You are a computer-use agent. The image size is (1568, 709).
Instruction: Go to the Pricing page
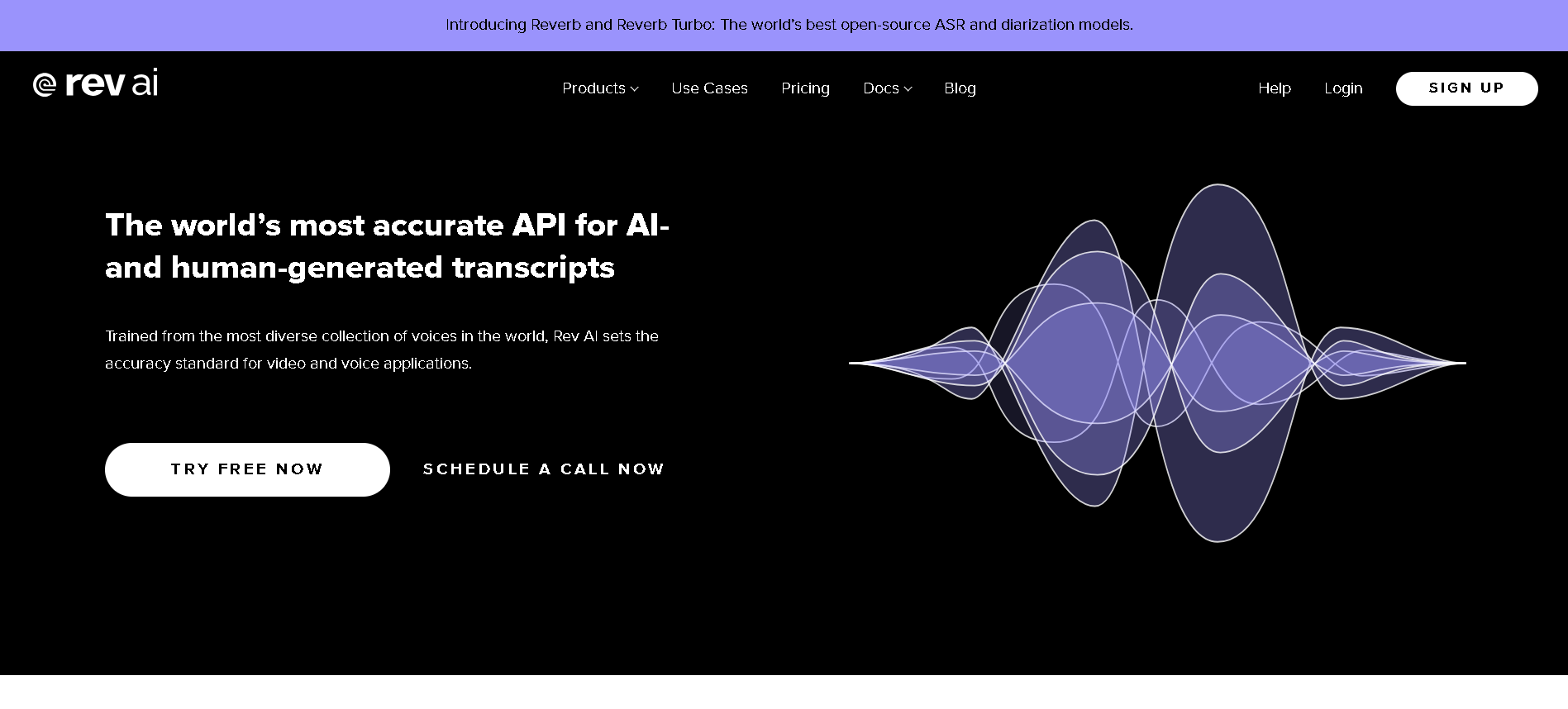click(805, 88)
